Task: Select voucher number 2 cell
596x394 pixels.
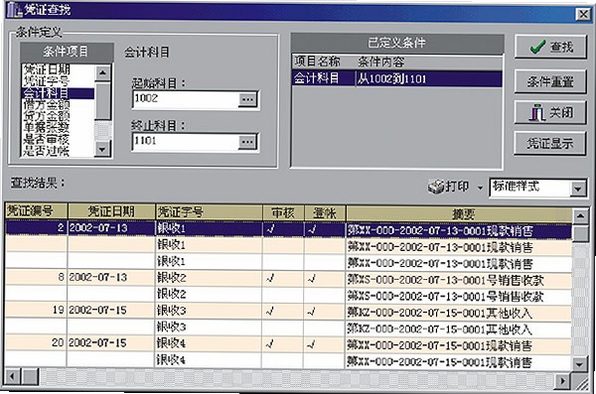Action: coord(36,228)
